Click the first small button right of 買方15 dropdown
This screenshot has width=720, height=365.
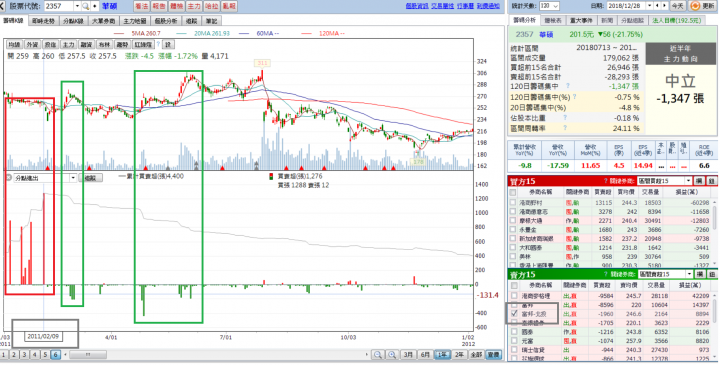pos(699,181)
